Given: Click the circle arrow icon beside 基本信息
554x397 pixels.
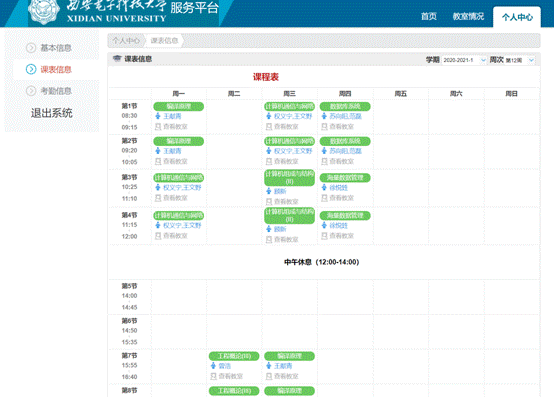Looking at the screenshot, I should [x=31, y=48].
